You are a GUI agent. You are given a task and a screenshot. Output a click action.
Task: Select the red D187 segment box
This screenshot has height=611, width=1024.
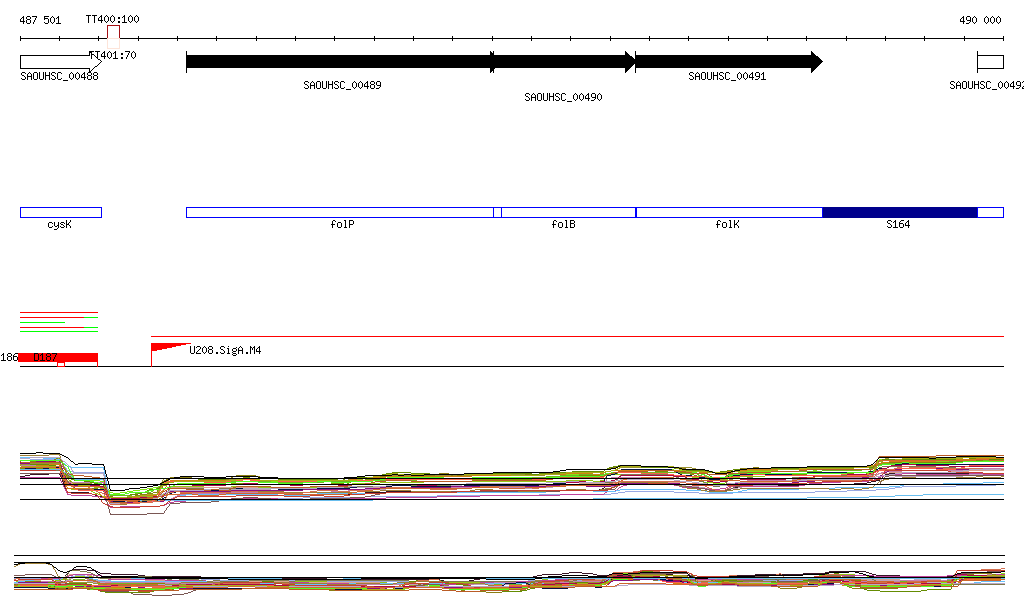coord(59,357)
